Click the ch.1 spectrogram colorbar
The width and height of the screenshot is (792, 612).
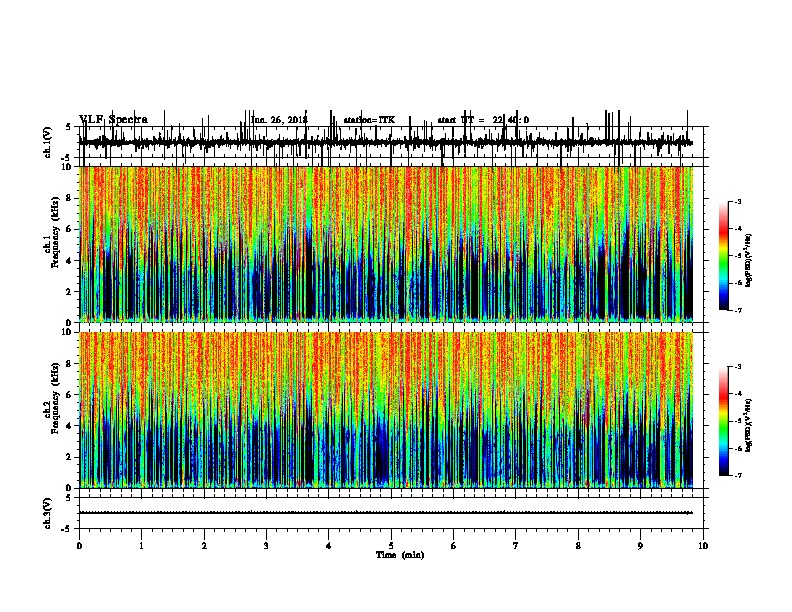[724, 256]
